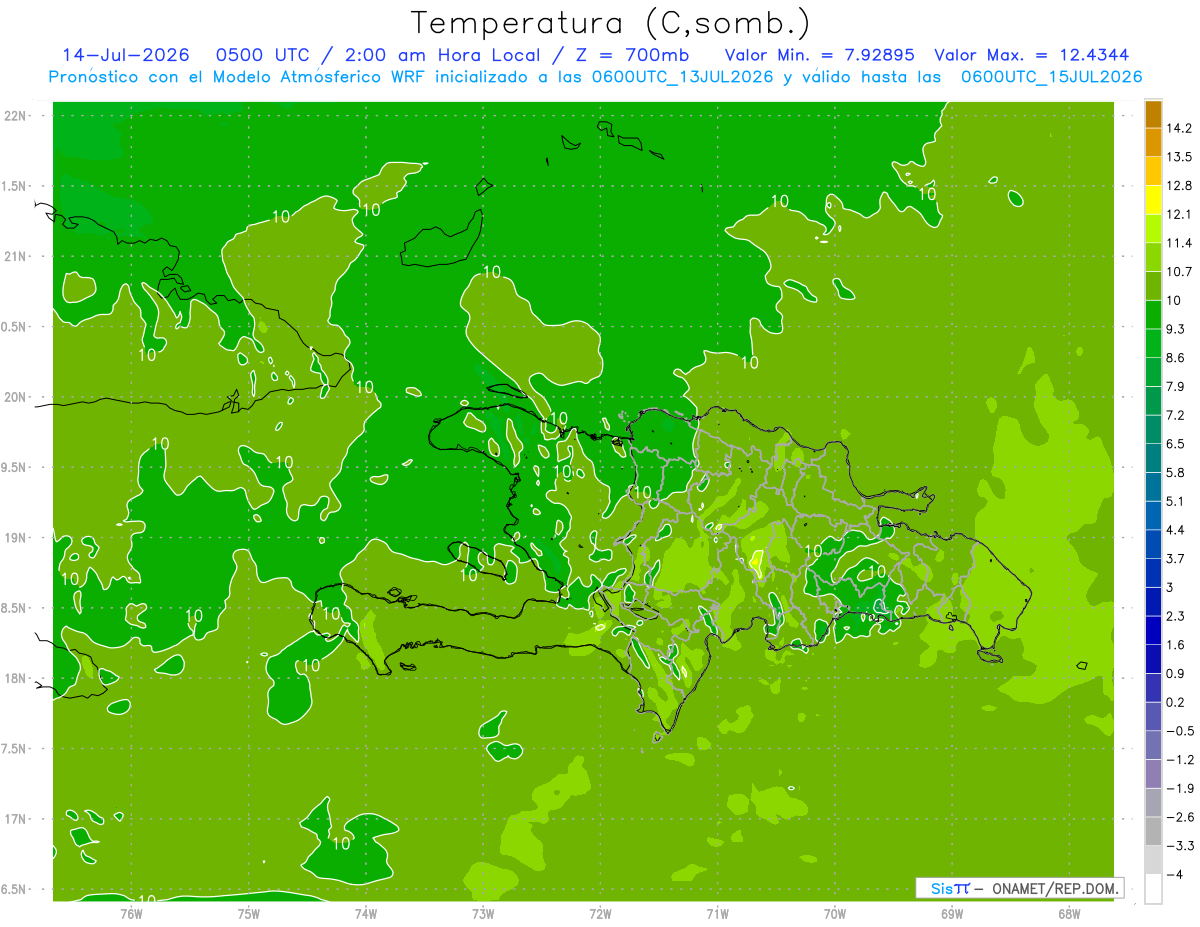The image size is (1200, 927).
Task: Click the "7.9" colorbar label
Action: (x=1176, y=387)
